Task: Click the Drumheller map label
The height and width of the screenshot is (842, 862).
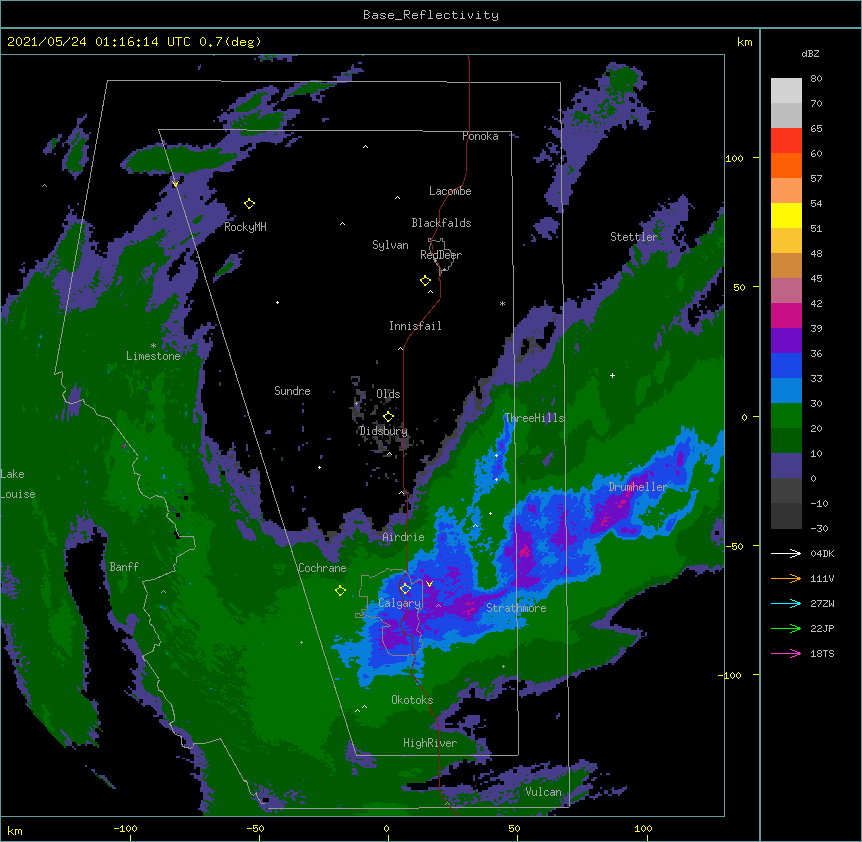Action: pos(638,486)
